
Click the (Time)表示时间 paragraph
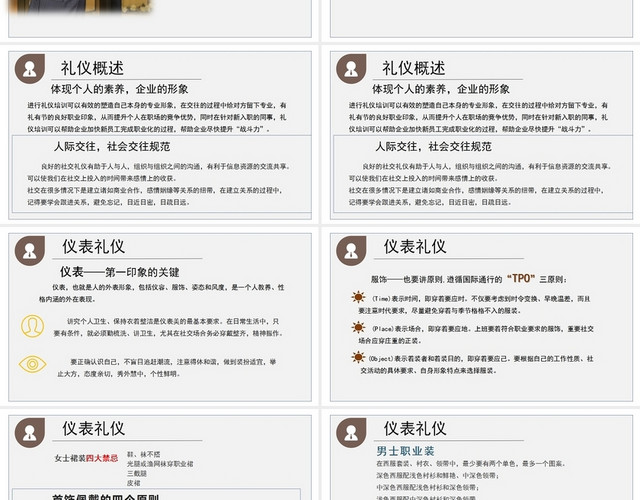click(x=474, y=304)
